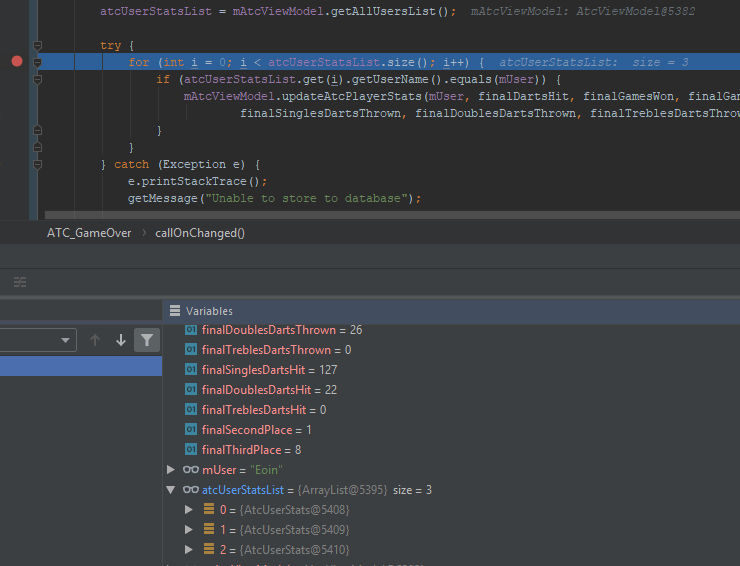Click list element icon for index 2
This screenshot has width=740, height=566.
[209, 549]
